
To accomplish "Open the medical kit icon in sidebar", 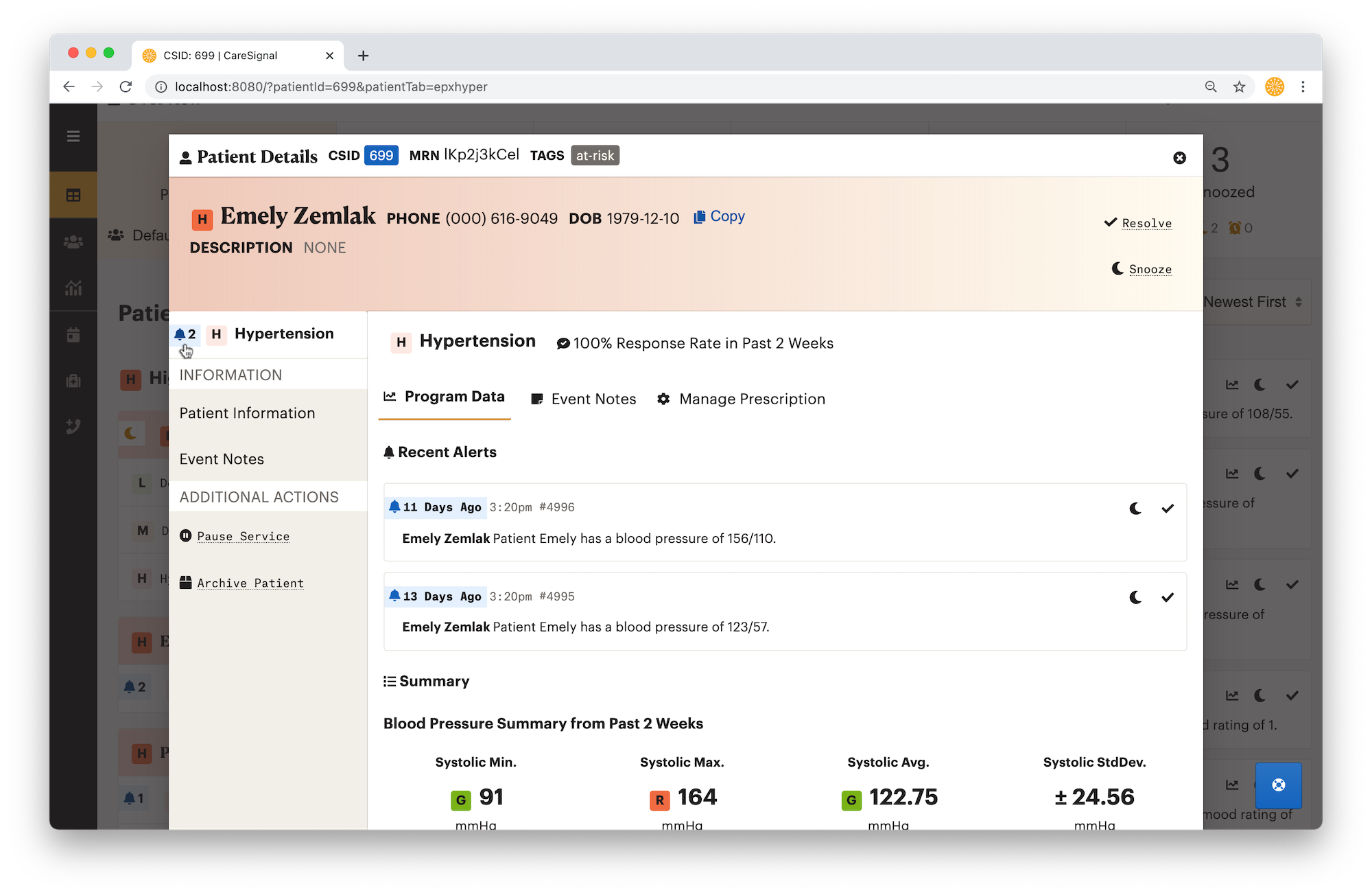I will coord(73,381).
